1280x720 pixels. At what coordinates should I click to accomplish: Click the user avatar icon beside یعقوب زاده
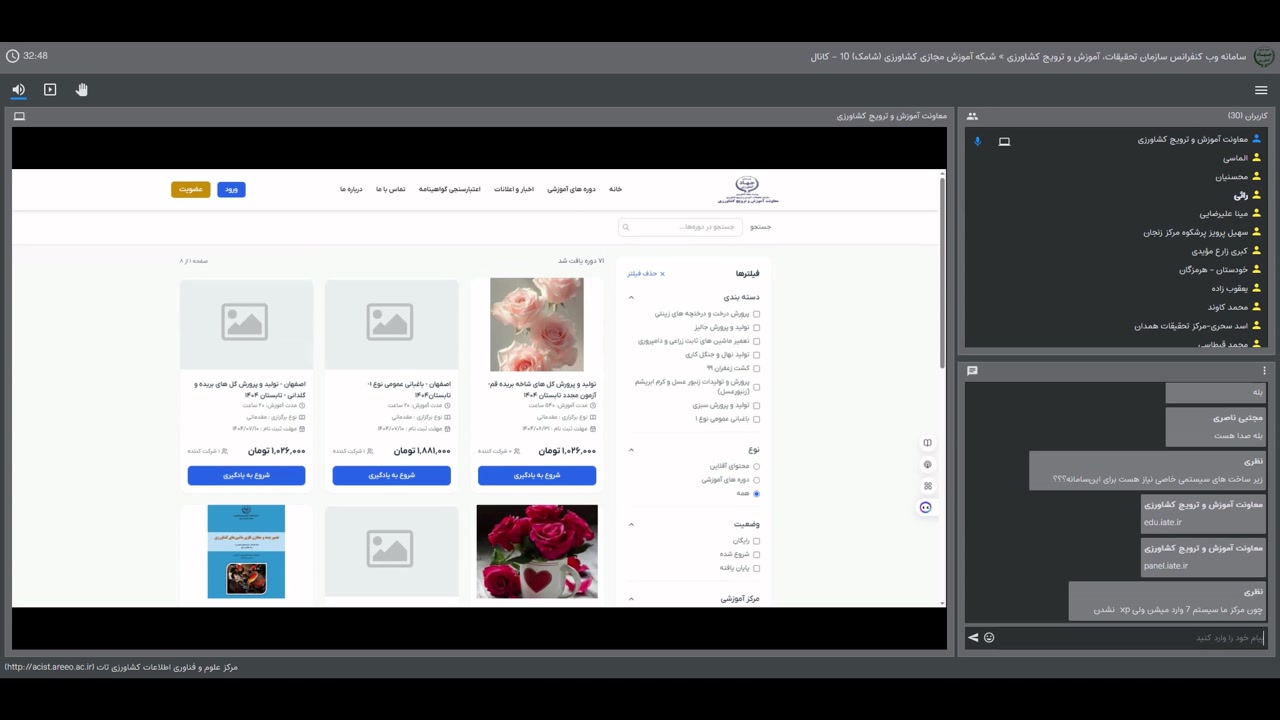(x=1257, y=288)
